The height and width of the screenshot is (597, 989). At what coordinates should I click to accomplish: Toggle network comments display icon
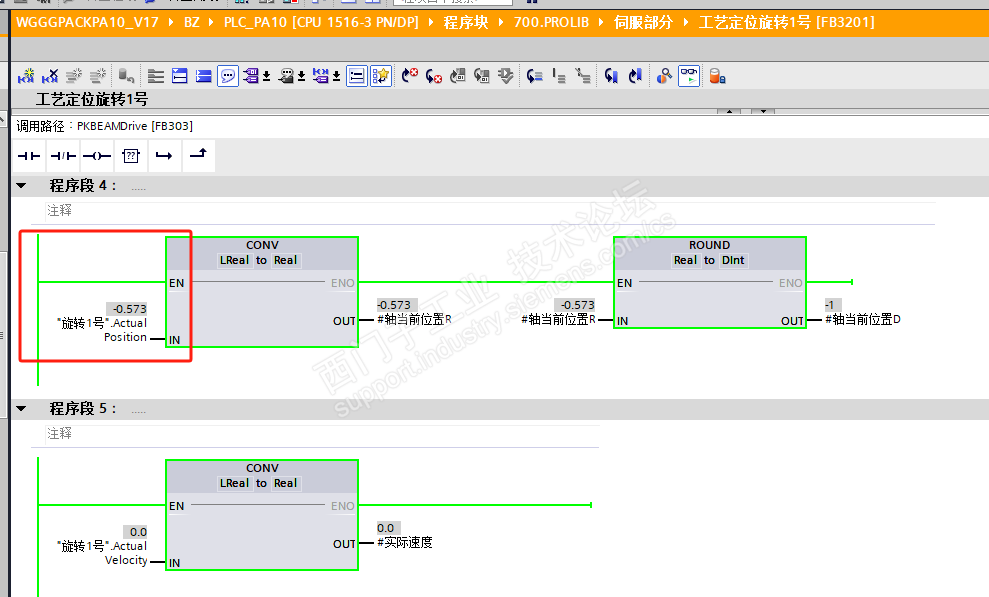click(286, 76)
